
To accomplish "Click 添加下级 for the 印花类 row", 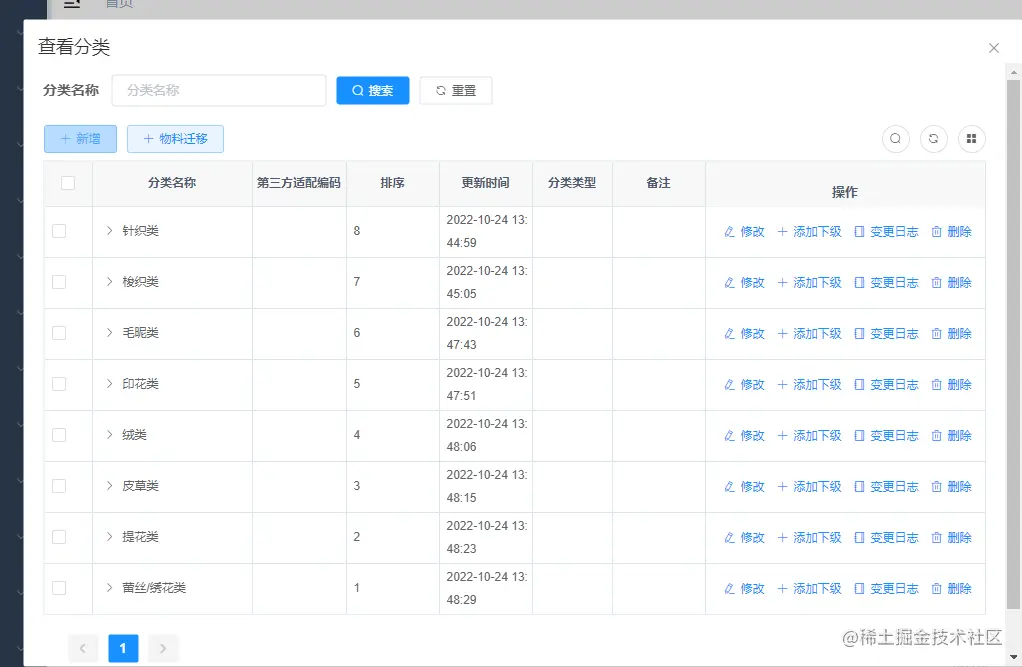I will pyautogui.click(x=809, y=385).
